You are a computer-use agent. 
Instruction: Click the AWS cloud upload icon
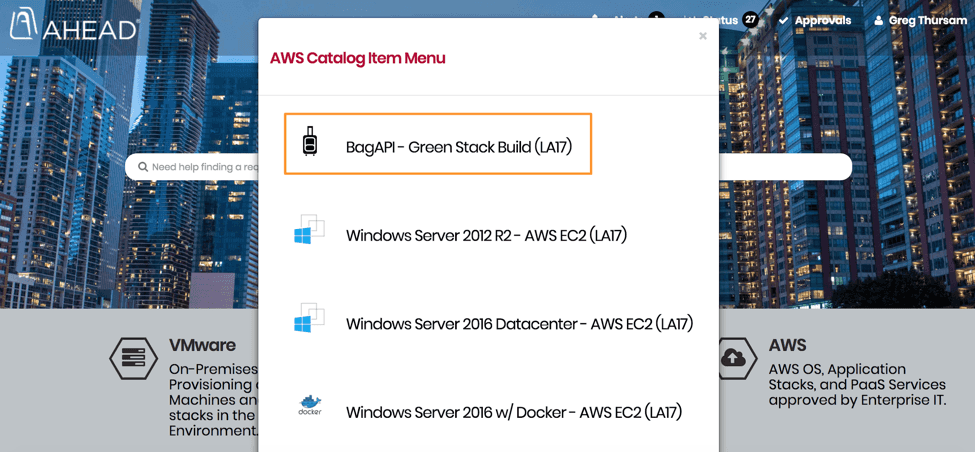733,358
